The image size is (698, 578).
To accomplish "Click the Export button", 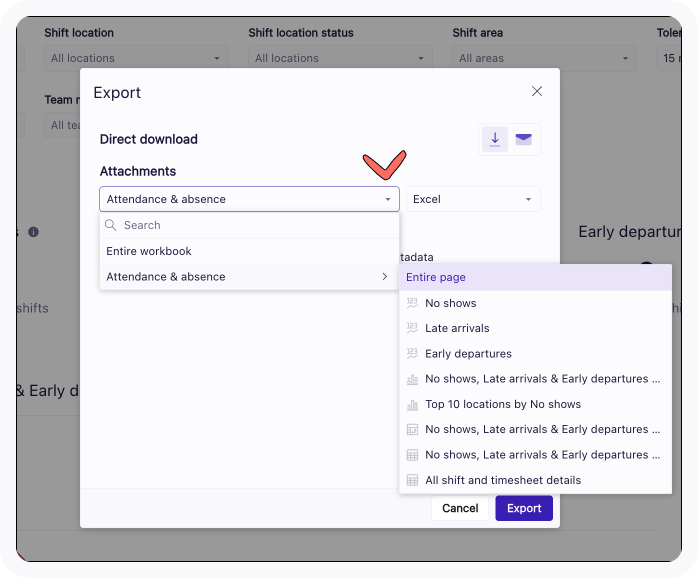I will click(524, 508).
